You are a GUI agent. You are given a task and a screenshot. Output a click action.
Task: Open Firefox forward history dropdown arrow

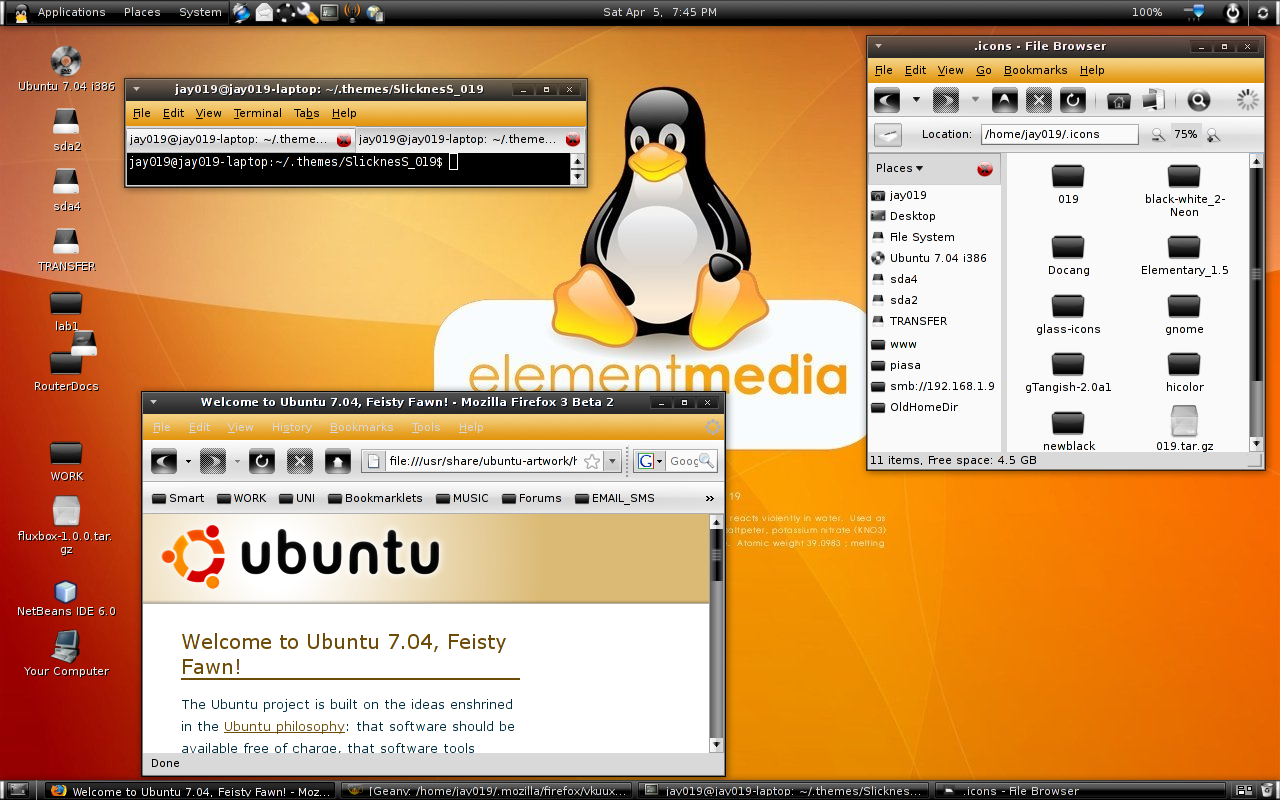[237, 461]
